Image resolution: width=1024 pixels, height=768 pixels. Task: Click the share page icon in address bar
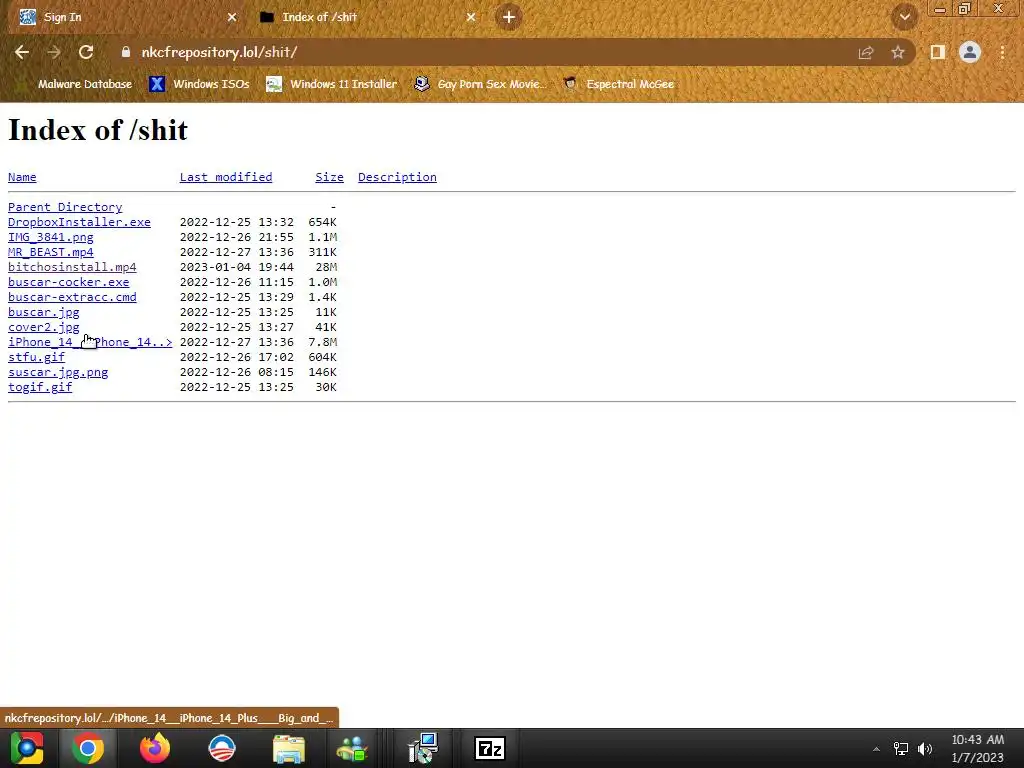pyautogui.click(x=866, y=52)
